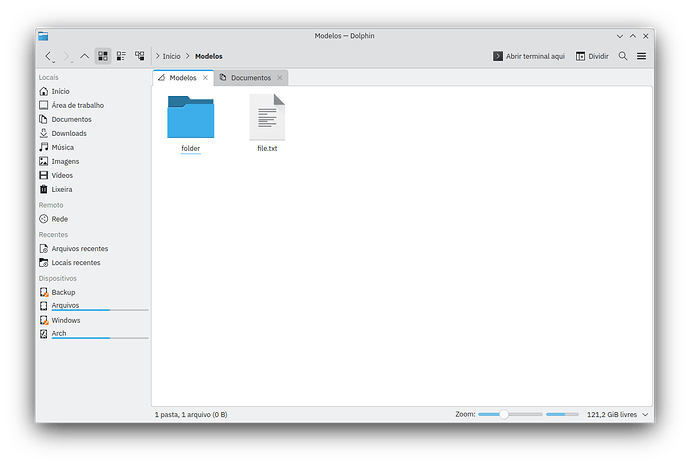Open Lixeira trash in the sidebar

(93, 189)
